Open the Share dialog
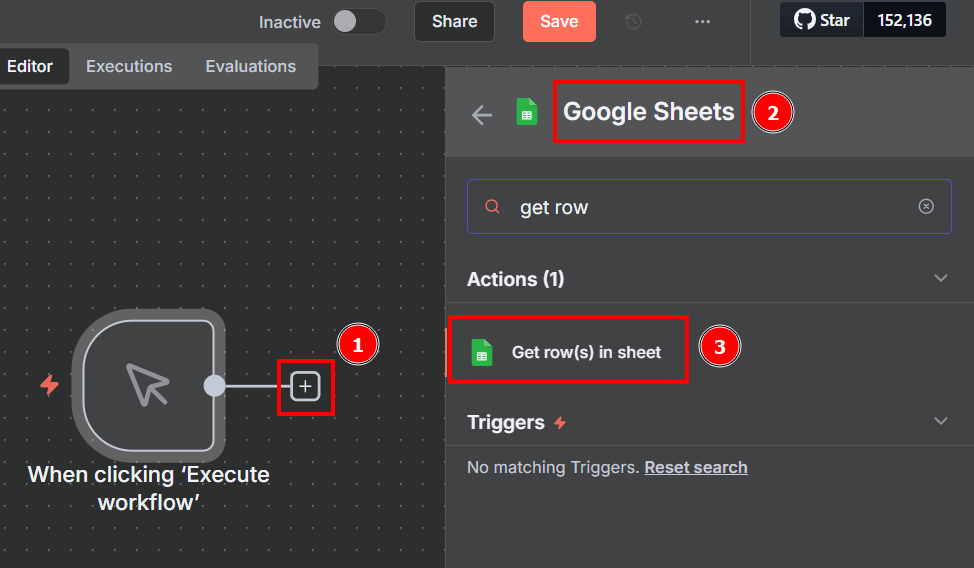This screenshot has width=974, height=568. tap(454, 22)
